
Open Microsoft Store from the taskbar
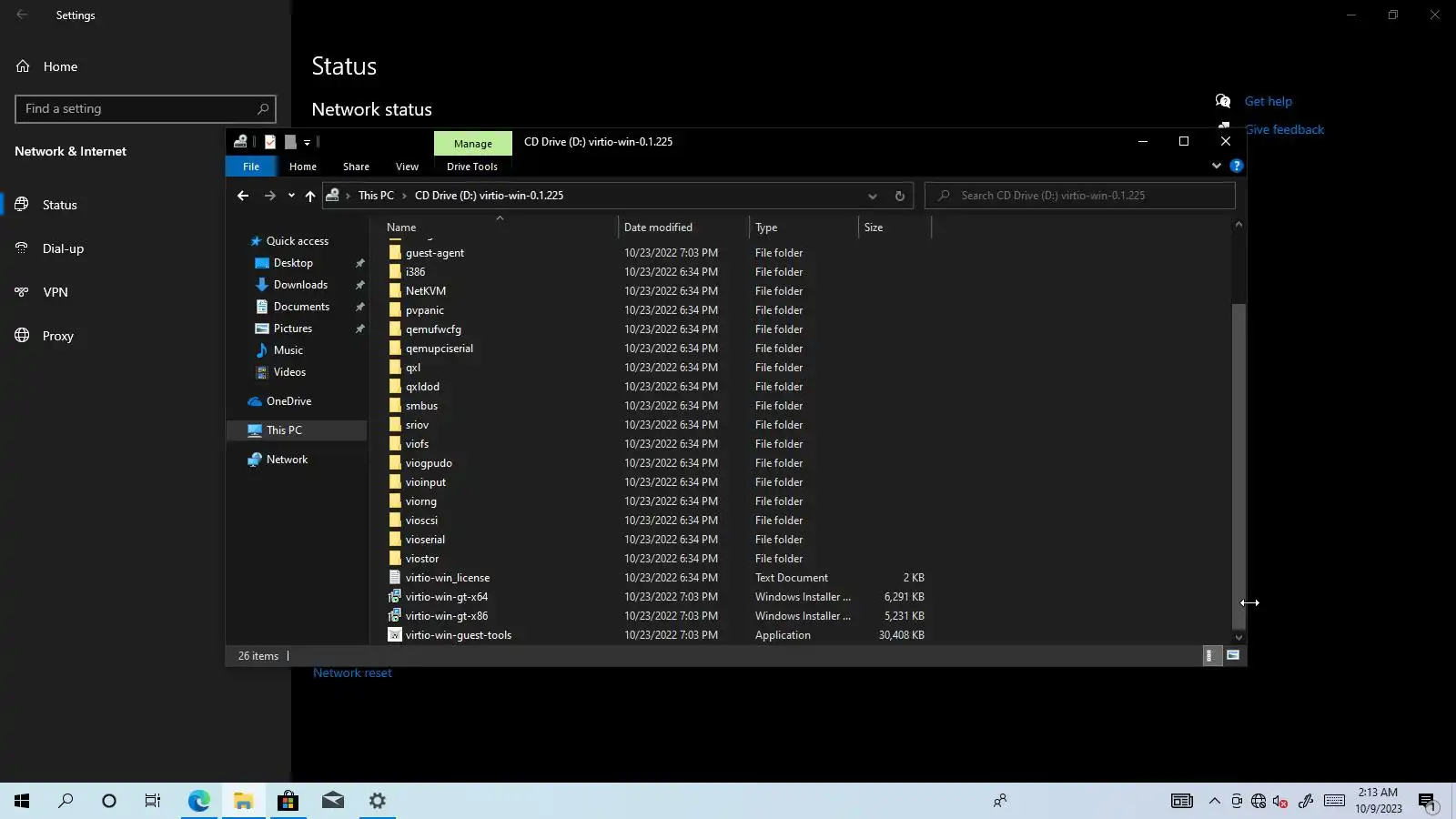pyautogui.click(x=288, y=801)
